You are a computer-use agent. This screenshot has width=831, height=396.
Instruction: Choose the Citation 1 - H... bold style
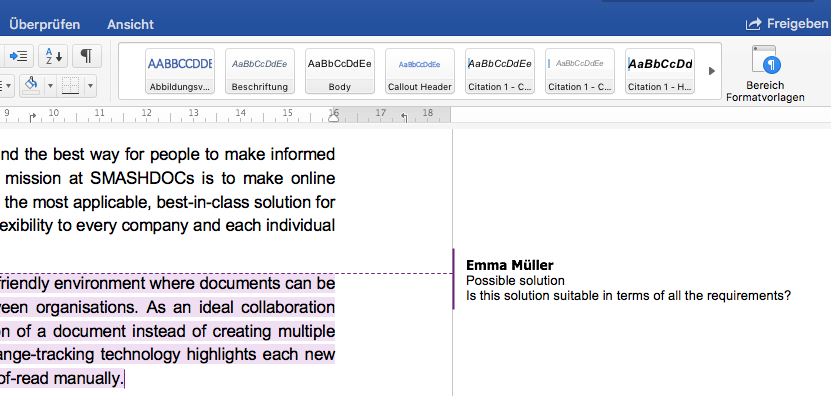coord(660,71)
